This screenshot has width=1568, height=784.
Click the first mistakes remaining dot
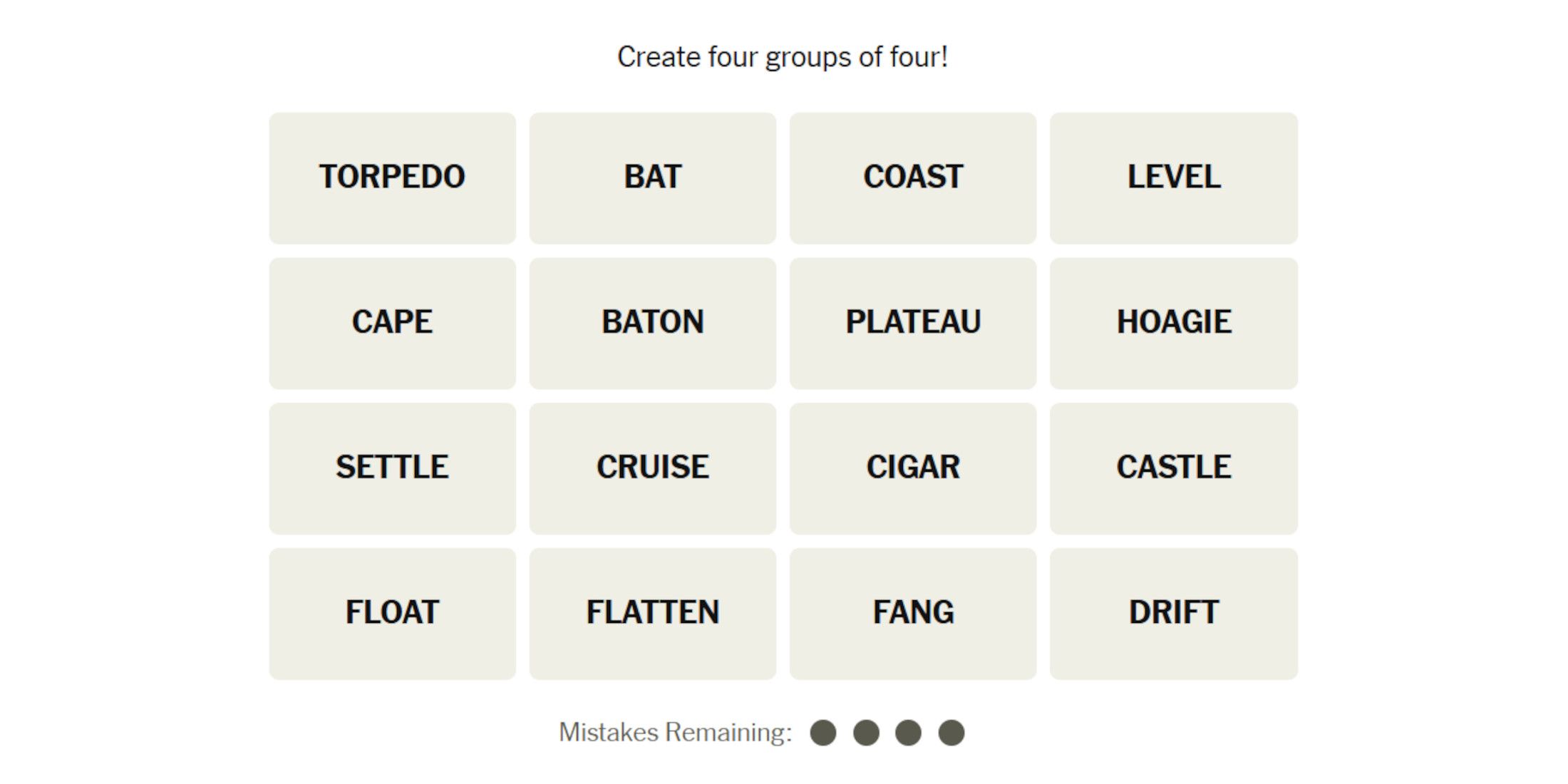[x=823, y=733]
